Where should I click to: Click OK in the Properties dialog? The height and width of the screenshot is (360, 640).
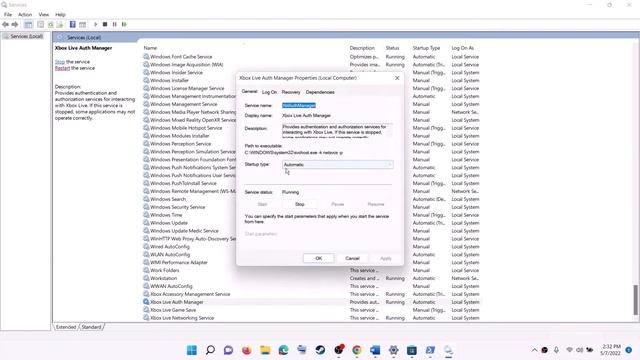318,258
